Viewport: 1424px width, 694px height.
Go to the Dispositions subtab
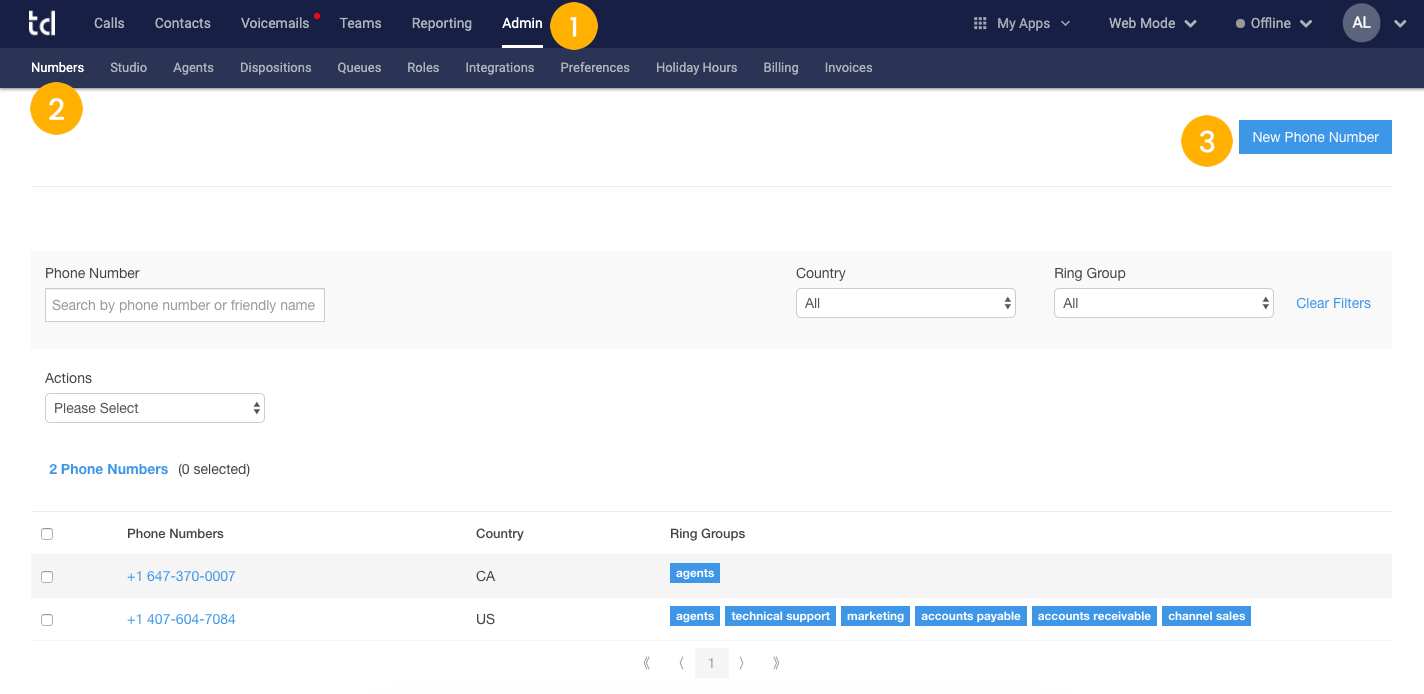276,68
